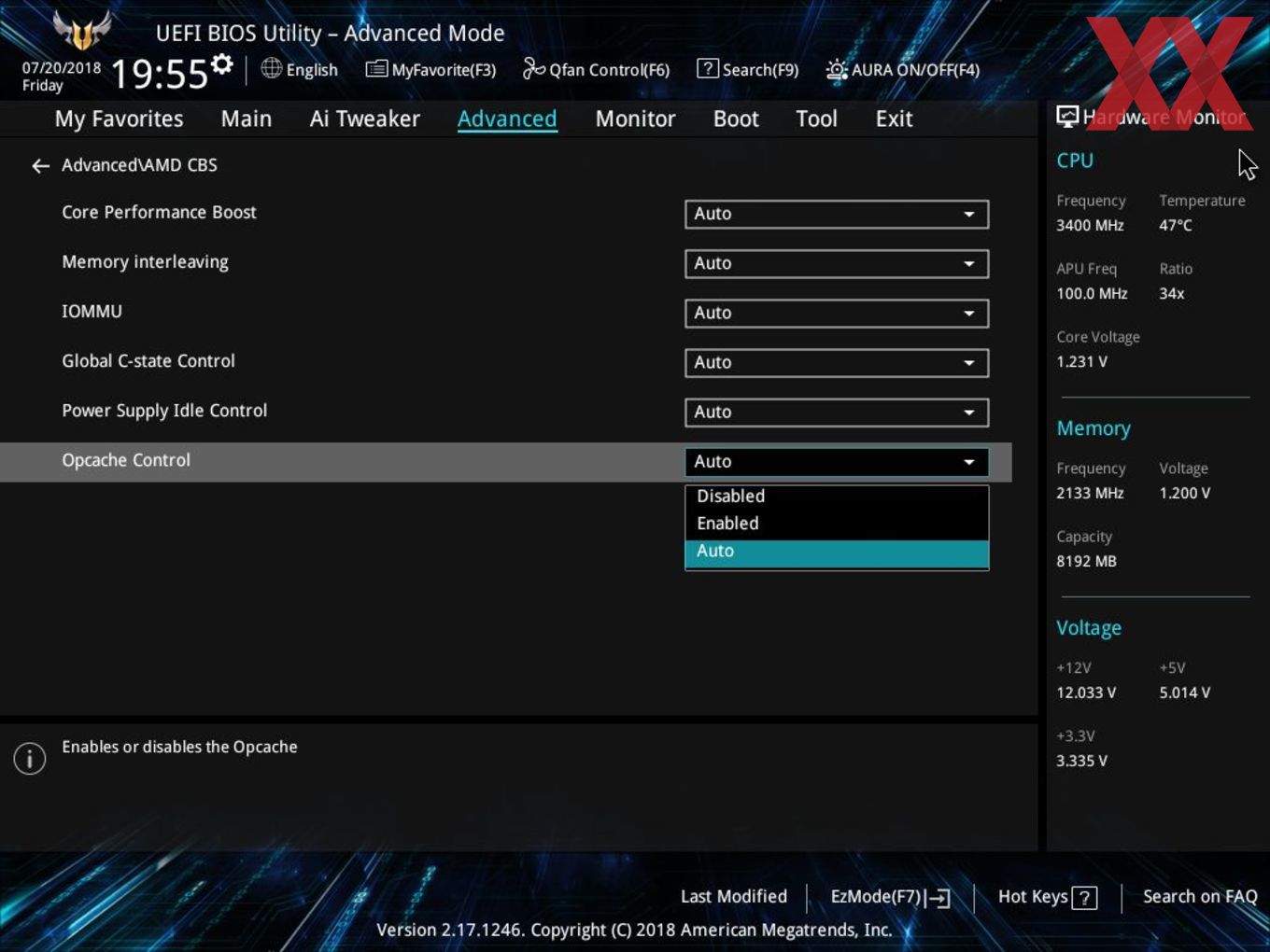Click the globe language icon
1270x952 pixels.
271,68
